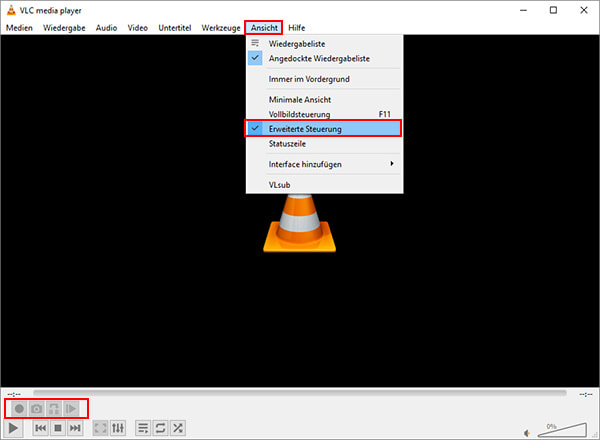This screenshot has height=440, width=600.
Task: Click the elapsed time label
Action: [14, 394]
